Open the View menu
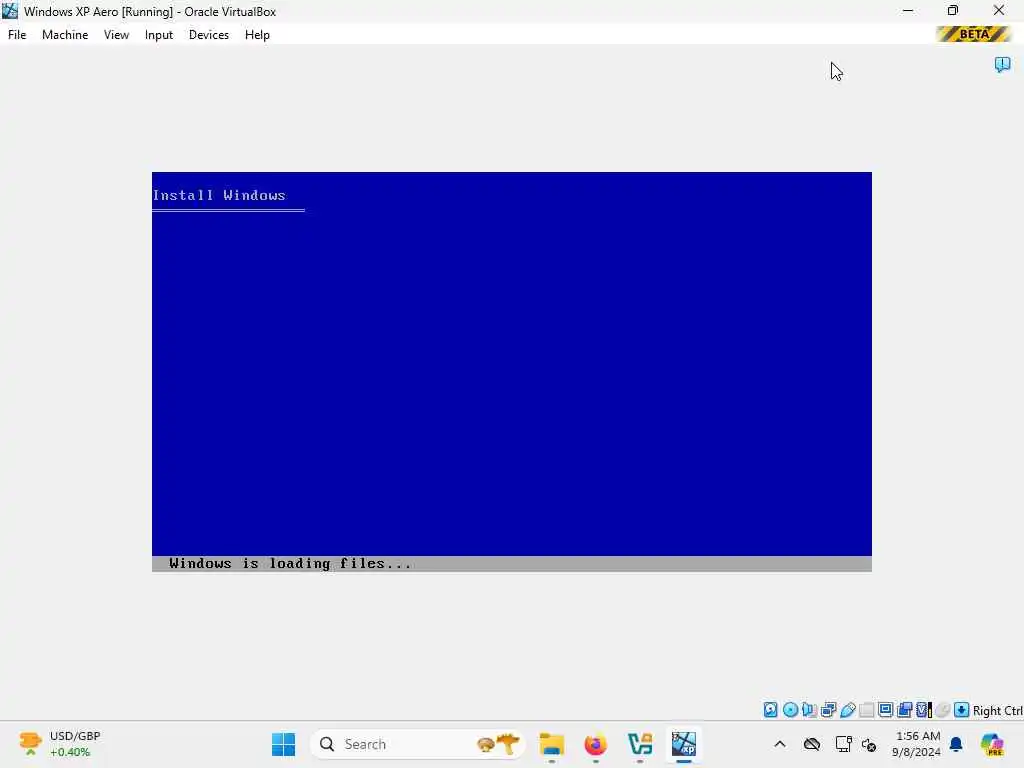This screenshot has height=768, width=1024. 116,35
